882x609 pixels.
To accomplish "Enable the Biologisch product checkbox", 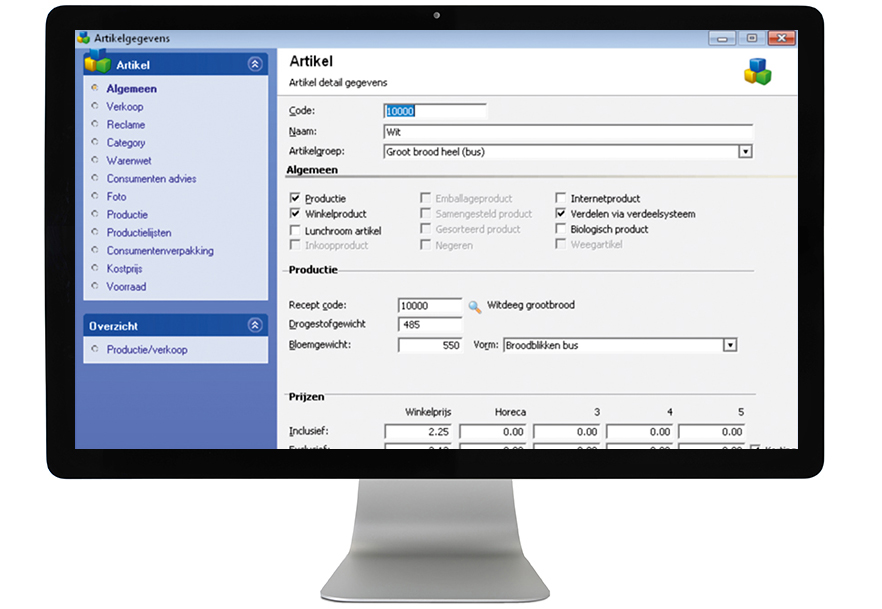I will [560, 229].
